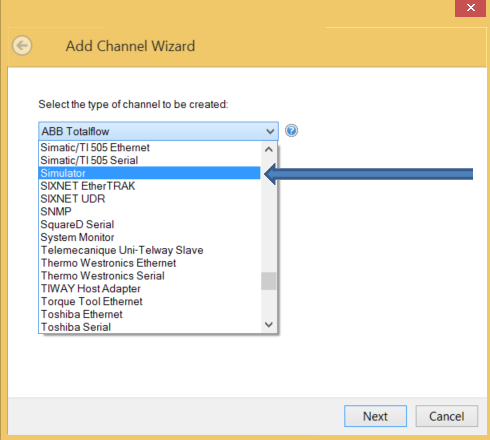Click the Cancel button

[x=447, y=416]
